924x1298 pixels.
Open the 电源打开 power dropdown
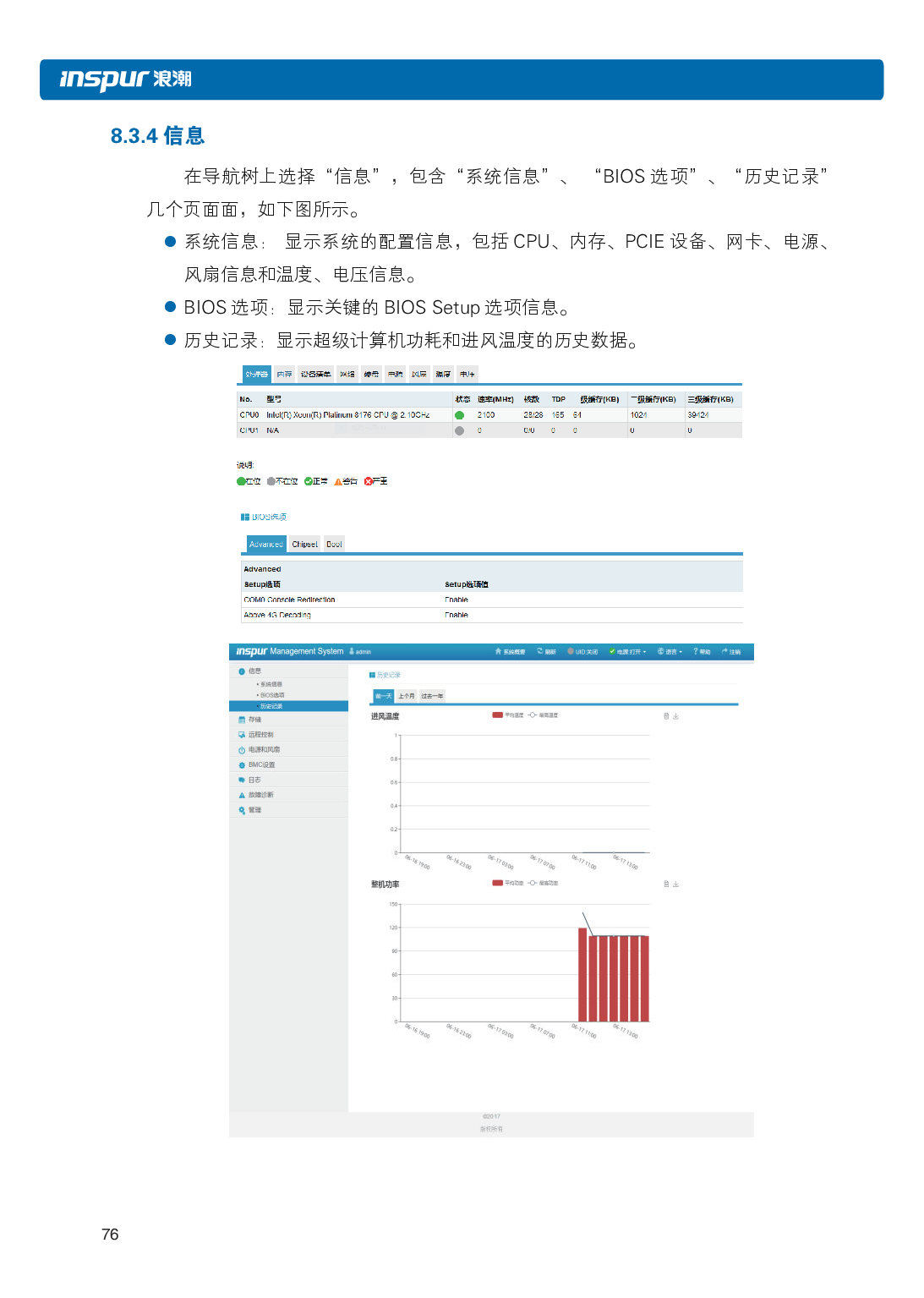click(x=627, y=652)
